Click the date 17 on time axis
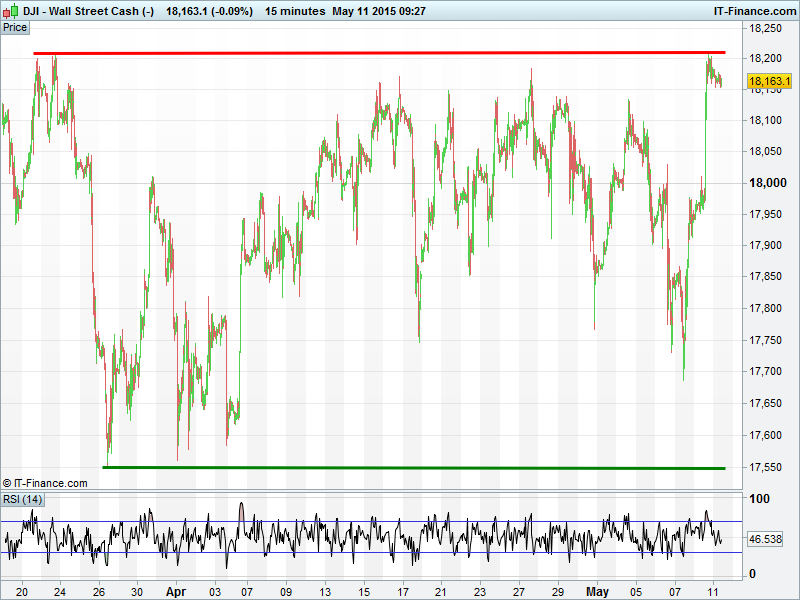The image size is (800, 600). tap(403, 592)
